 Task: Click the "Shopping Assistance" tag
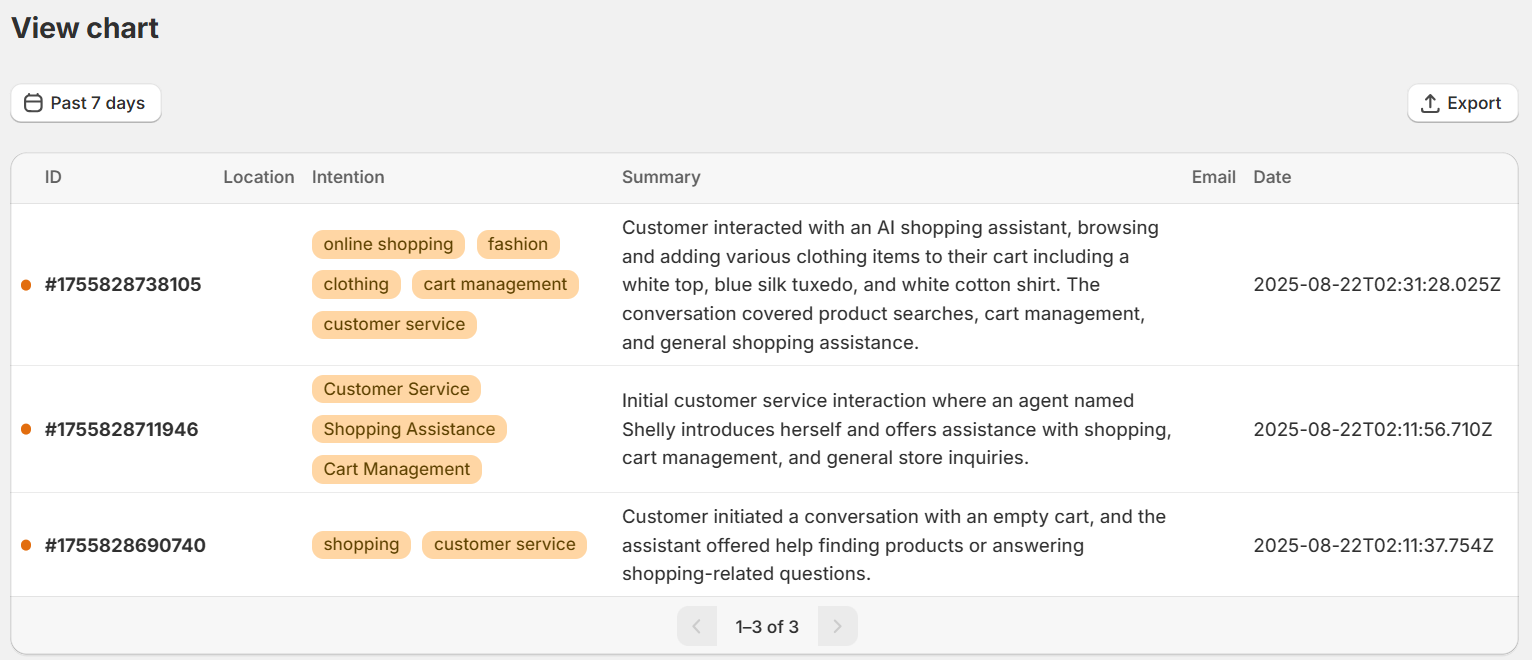(409, 429)
